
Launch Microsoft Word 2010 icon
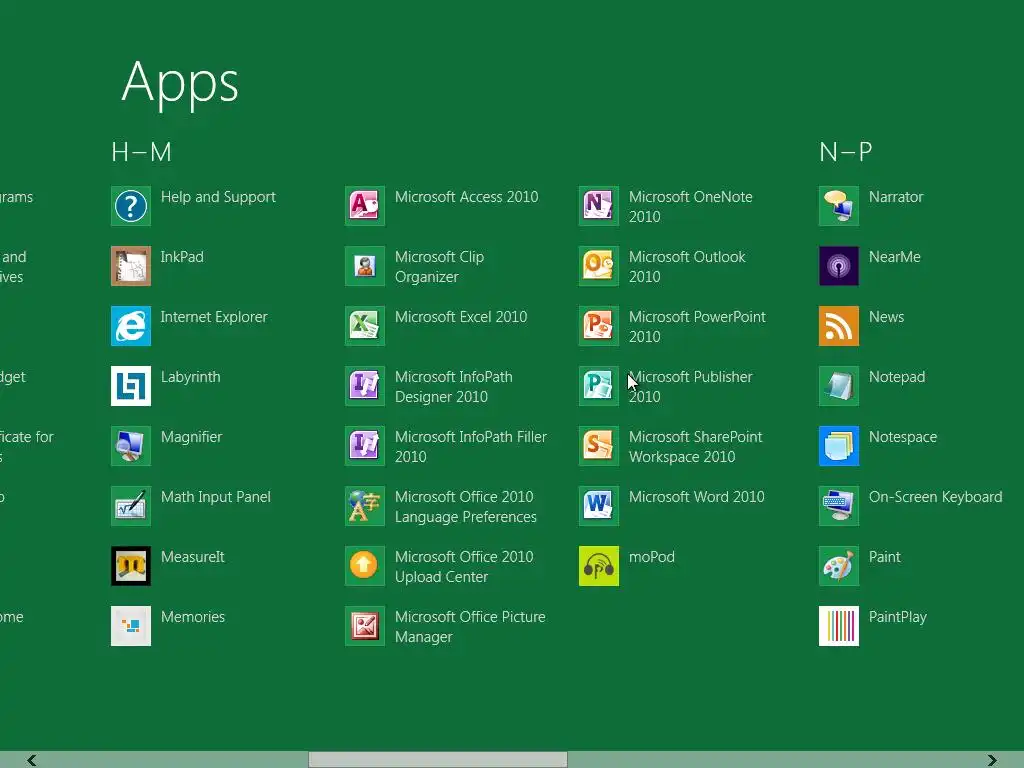(599, 506)
